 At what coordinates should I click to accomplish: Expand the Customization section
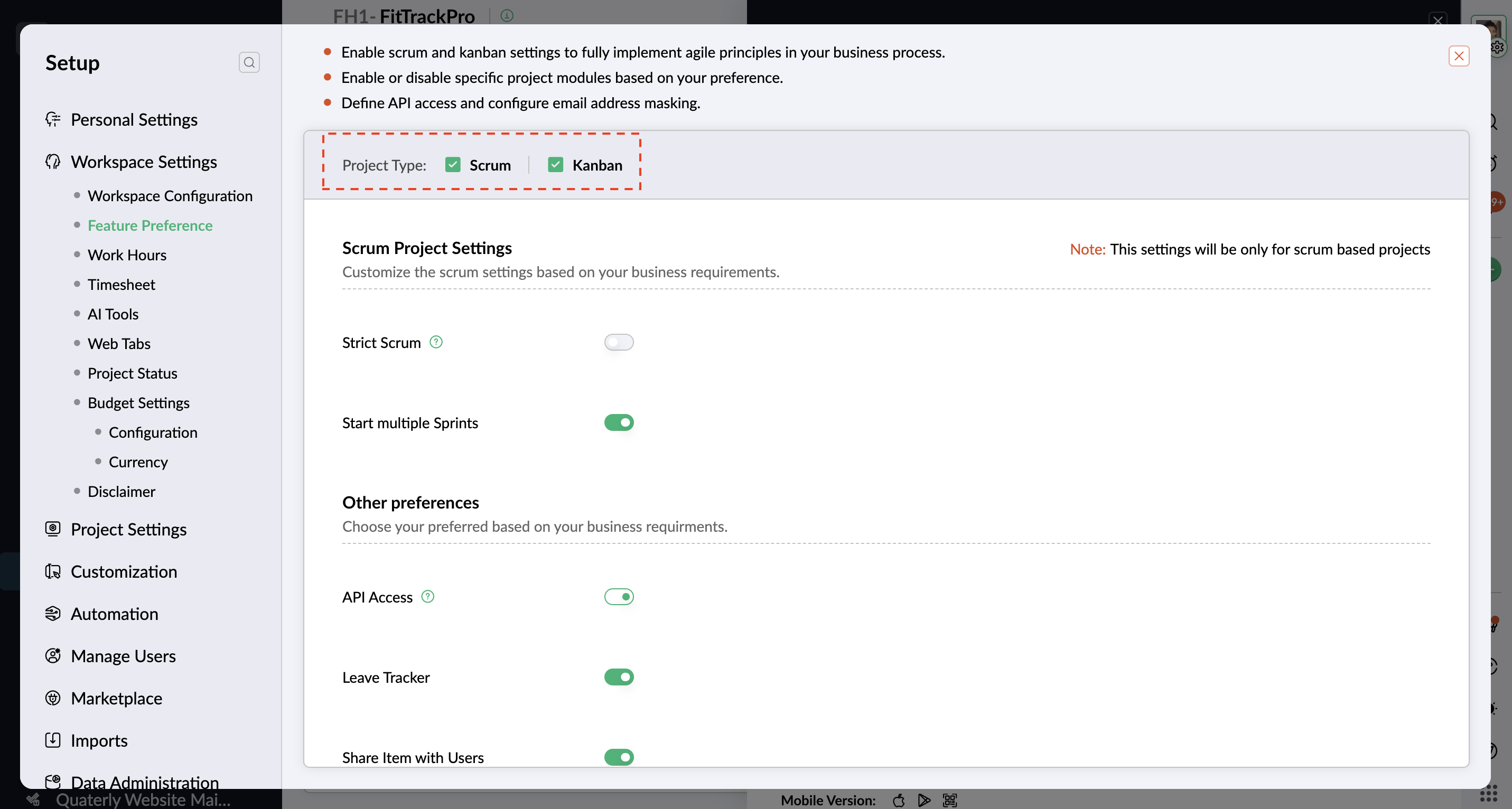coord(124,571)
